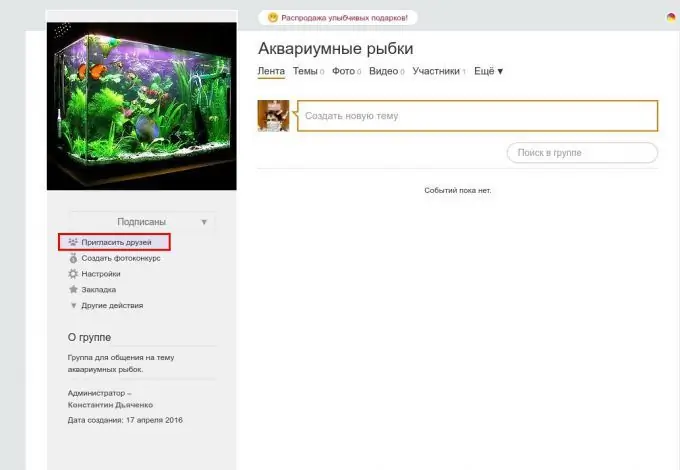This screenshot has width=680, height=470.
Task: Click the smiley icon in the gift sale banner
Action: point(271,18)
